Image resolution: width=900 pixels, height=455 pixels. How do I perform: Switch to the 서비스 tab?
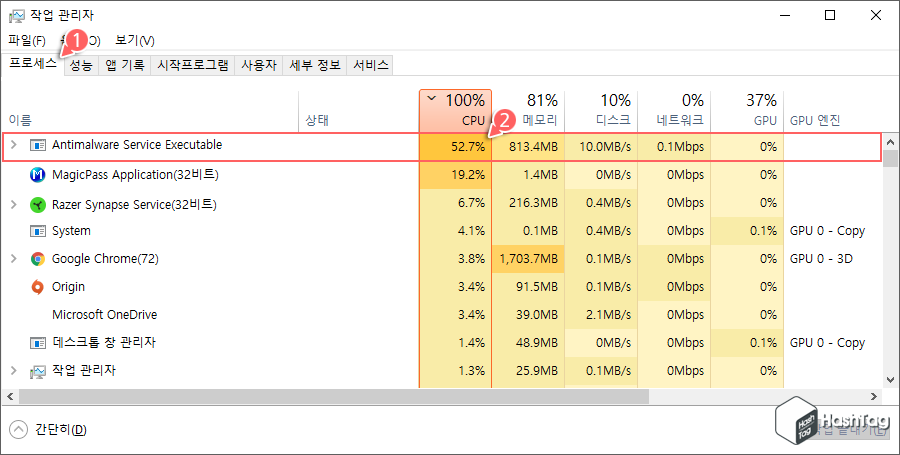pyautogui.click(x=370, y=65)
